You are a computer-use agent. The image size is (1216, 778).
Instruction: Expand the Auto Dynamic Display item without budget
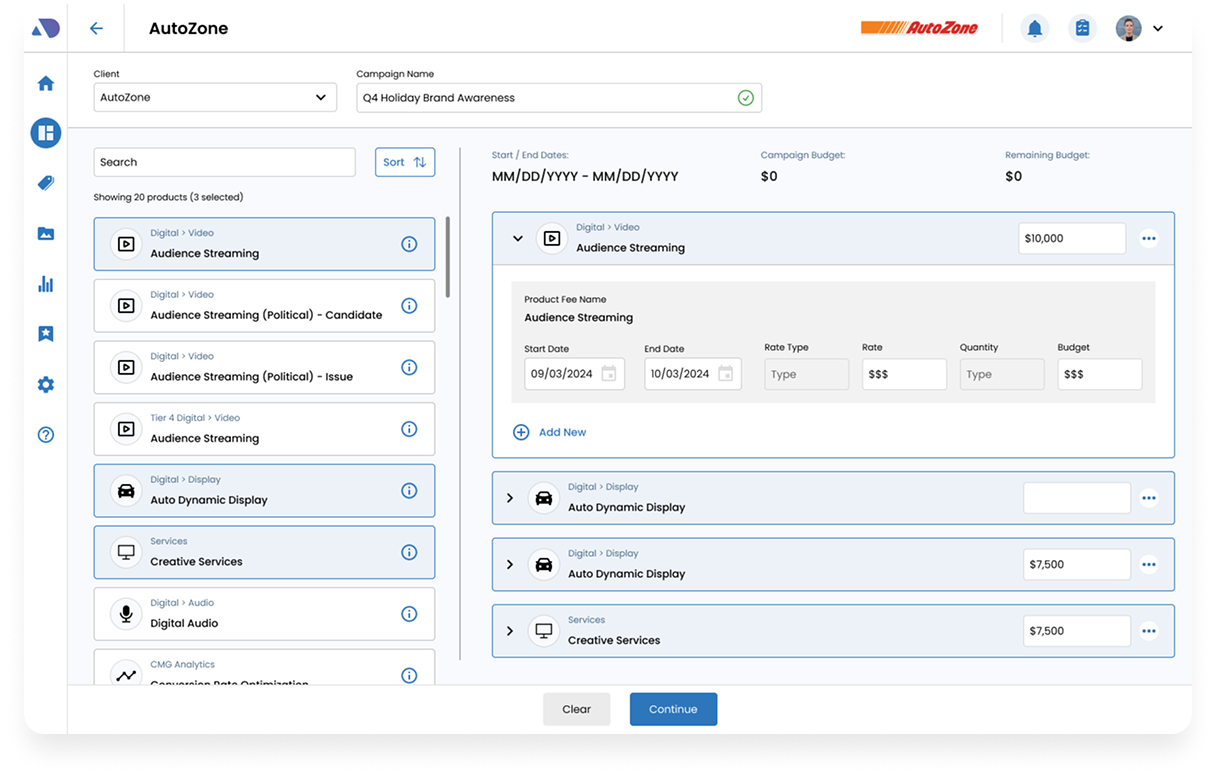[510, 498]
